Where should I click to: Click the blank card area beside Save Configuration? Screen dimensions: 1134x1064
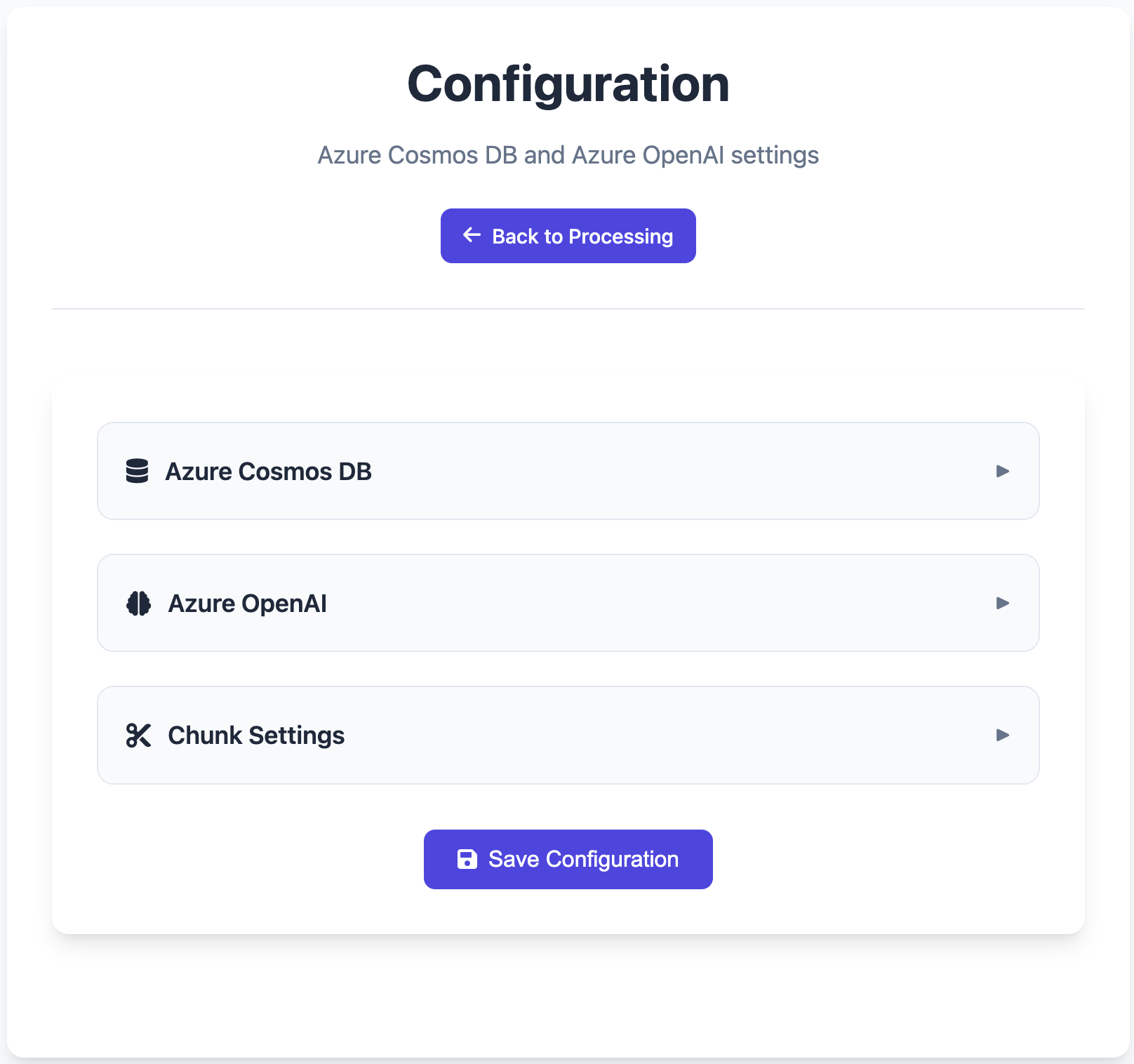[898, 859]
